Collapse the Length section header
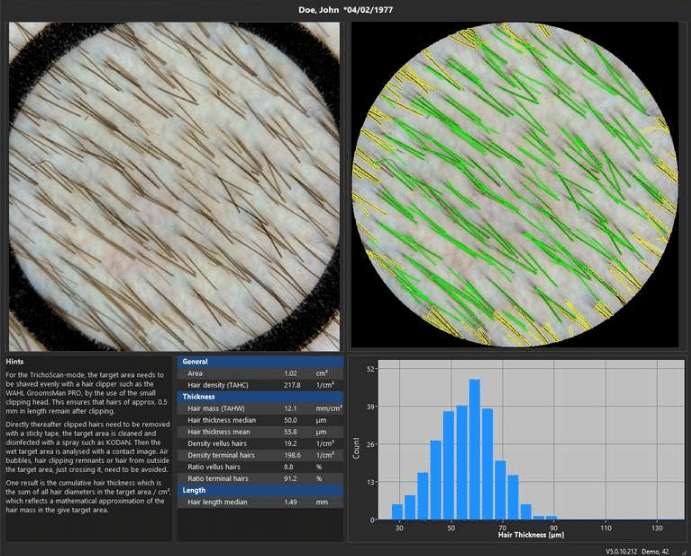 pos(259,490)
